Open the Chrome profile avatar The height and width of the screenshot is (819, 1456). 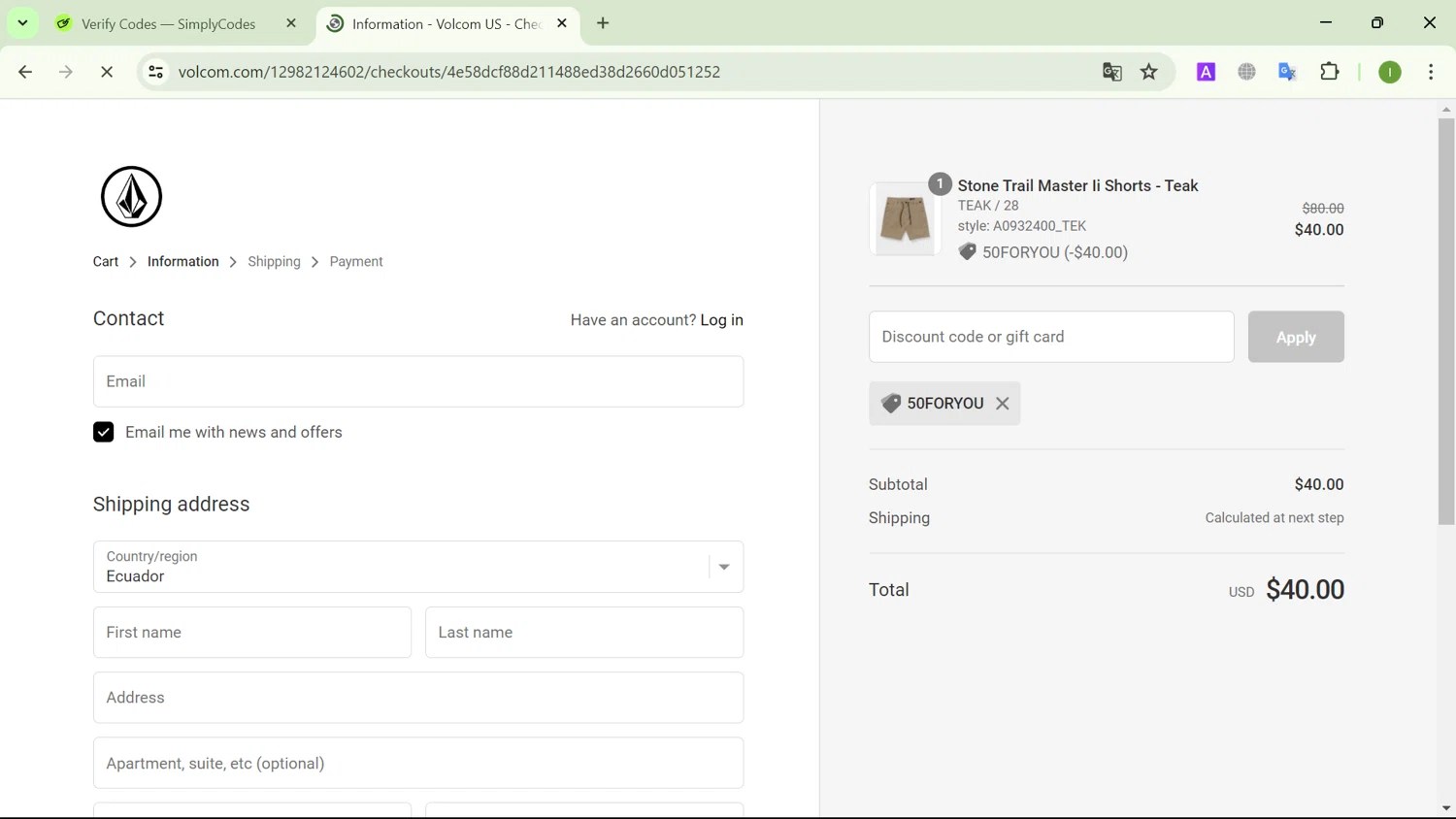click(x=1390, y=72)
